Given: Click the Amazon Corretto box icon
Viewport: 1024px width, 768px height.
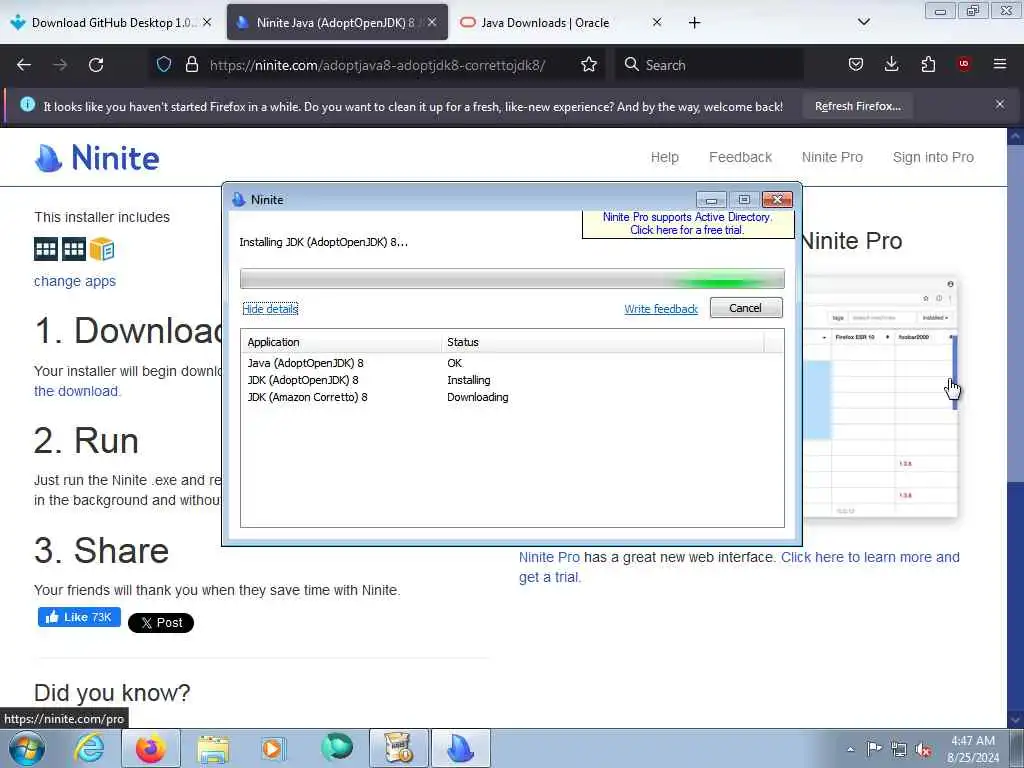Looking at the screenshot, I should 102,249.
